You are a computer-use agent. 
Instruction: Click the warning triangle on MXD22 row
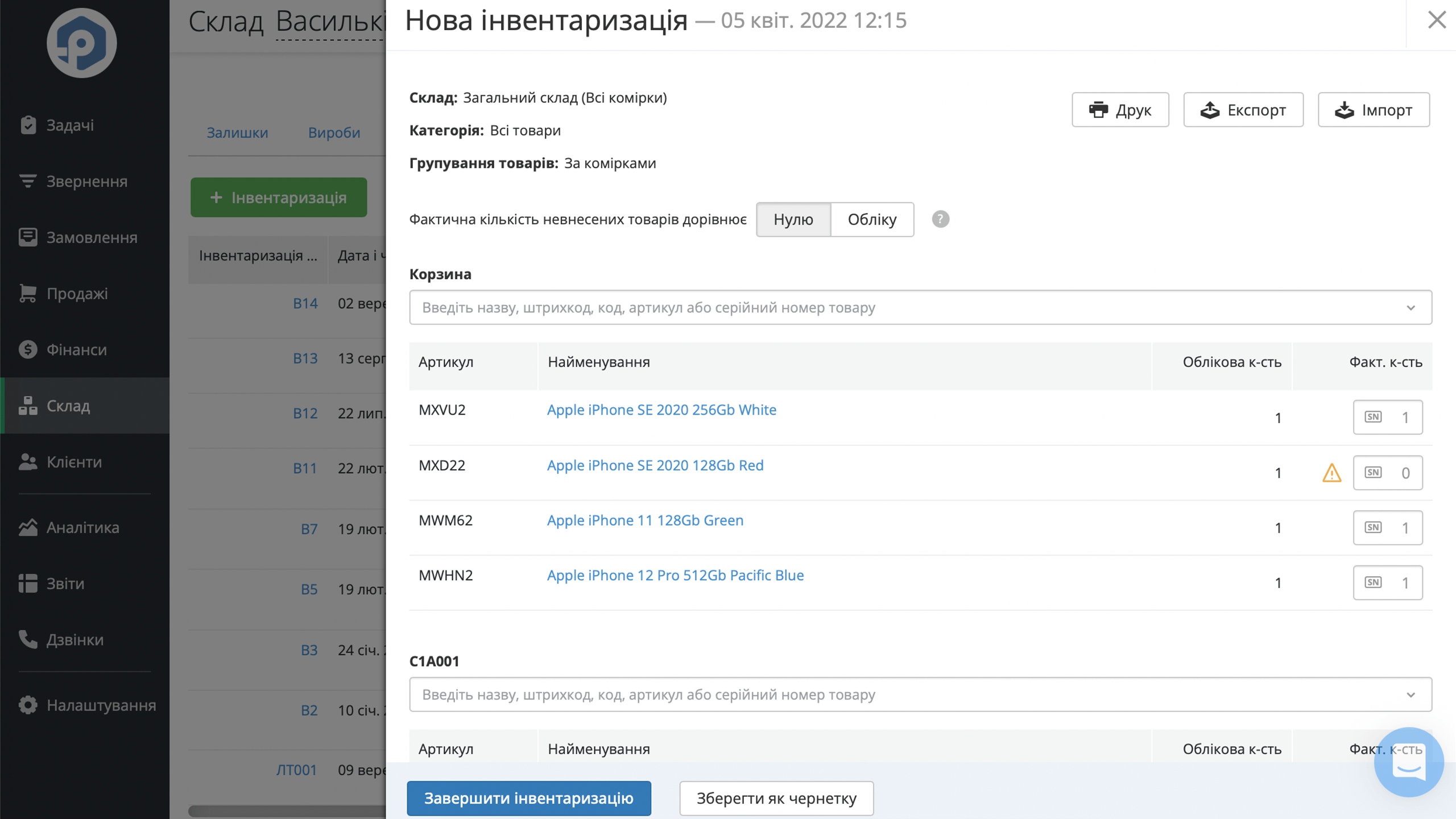(1331, 473)
